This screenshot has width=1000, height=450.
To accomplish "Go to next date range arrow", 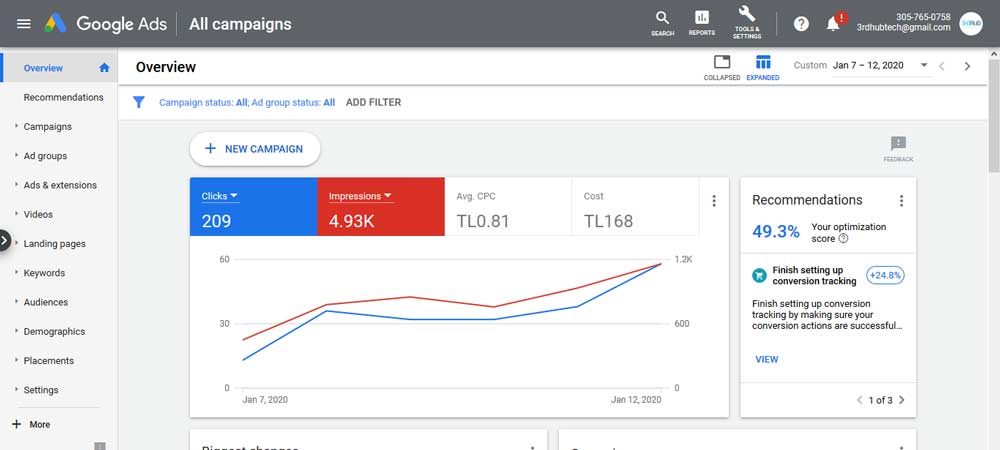I will click(x=967, y=66).
